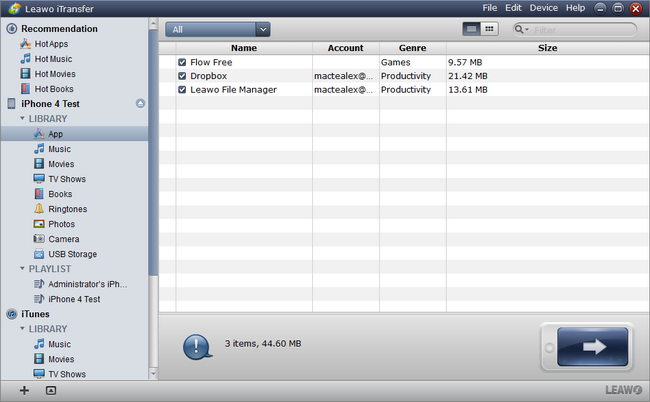Sort by the Account column header
650x402 pixels.
click(x=346, y=48)
